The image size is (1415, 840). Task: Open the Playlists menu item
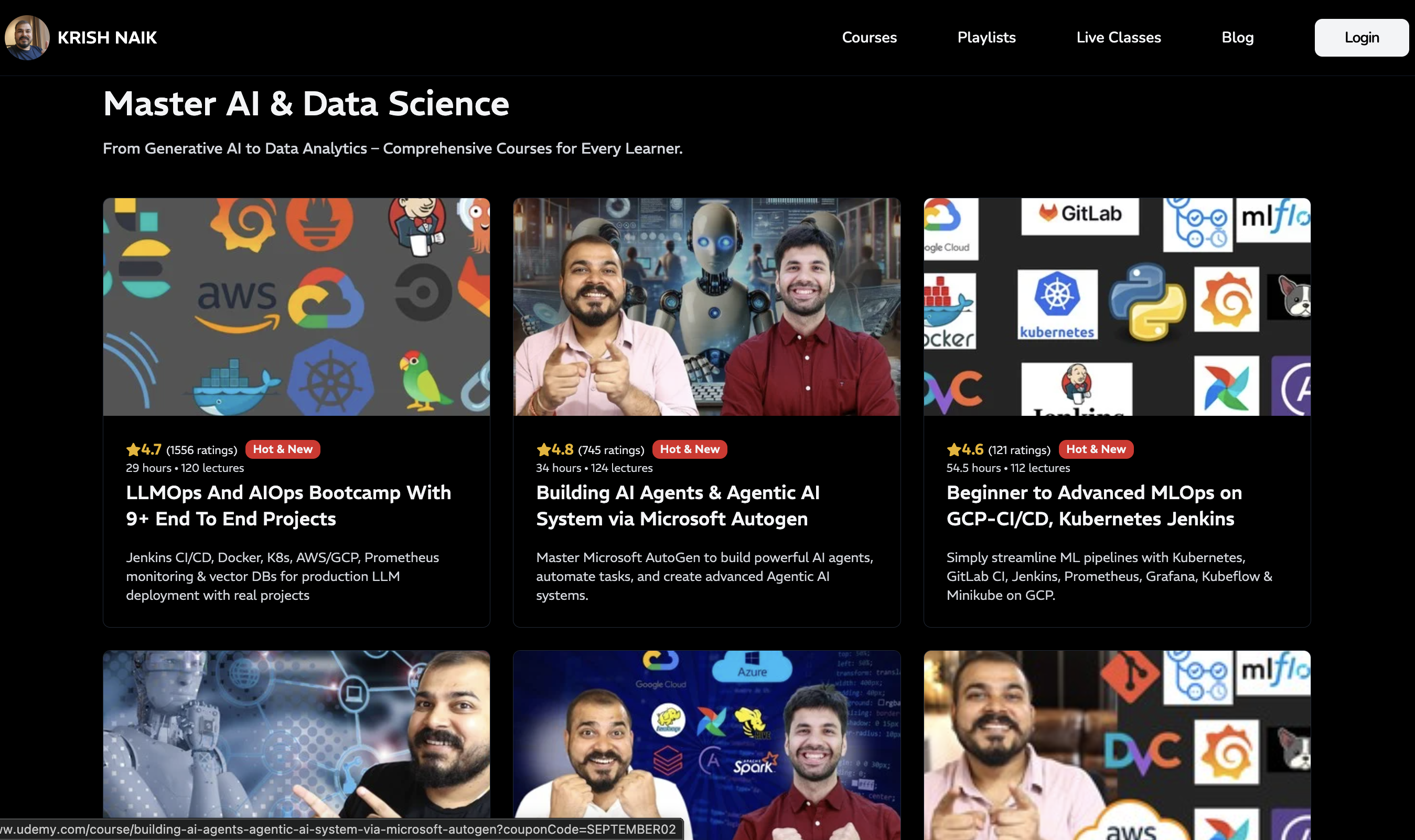(986, 38)
